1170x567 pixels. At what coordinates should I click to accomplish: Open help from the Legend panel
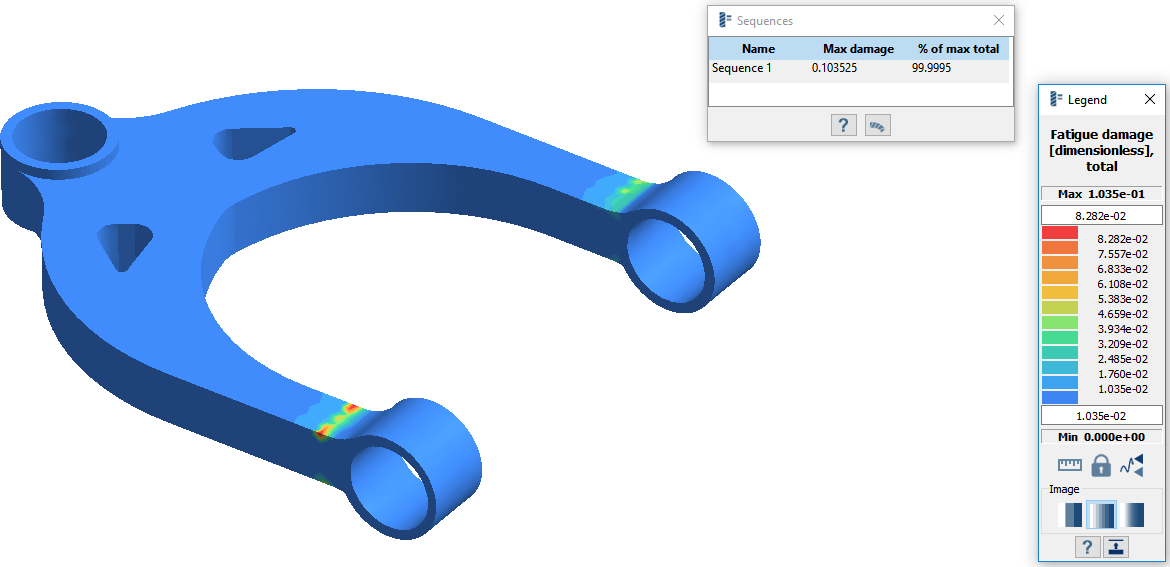pos(1087,547)
